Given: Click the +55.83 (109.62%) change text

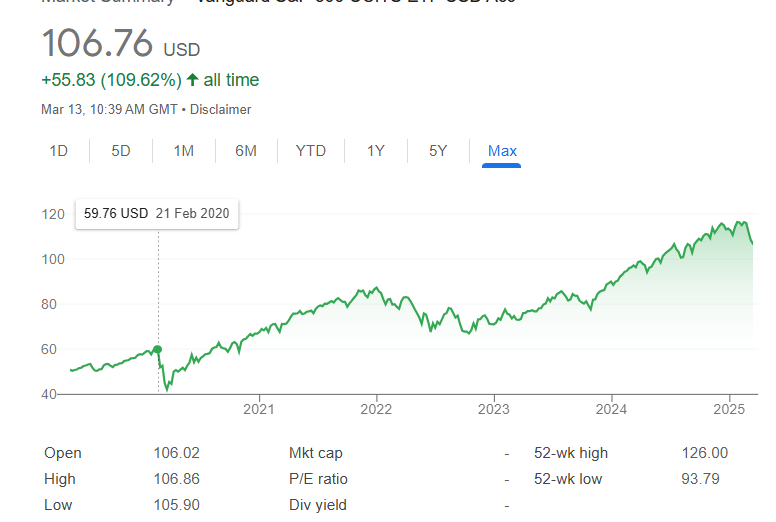Looking at the screenshot, I should [x=112, y=80].
